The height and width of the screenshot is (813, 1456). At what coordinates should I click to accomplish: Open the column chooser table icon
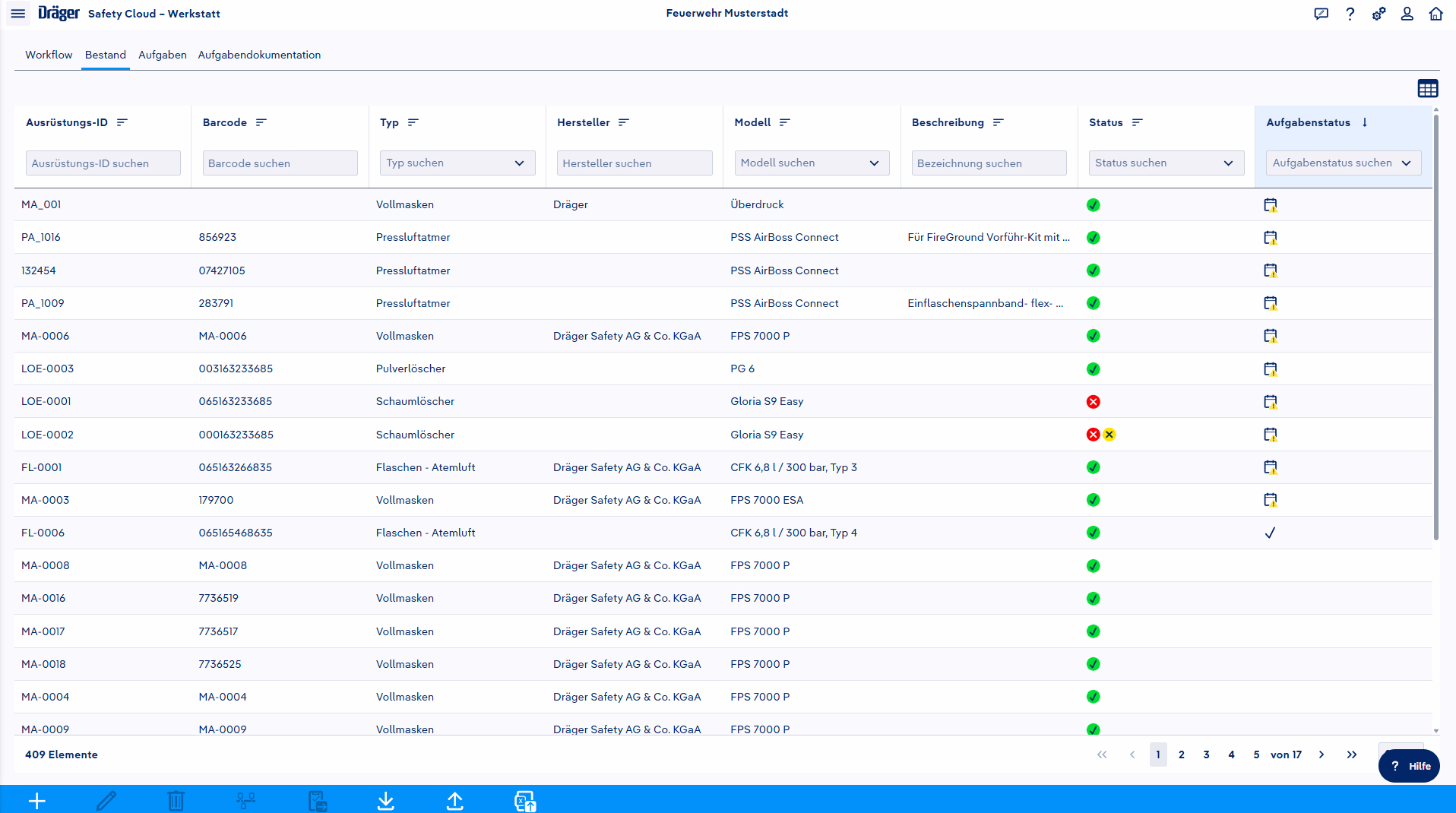(1428, 89)
